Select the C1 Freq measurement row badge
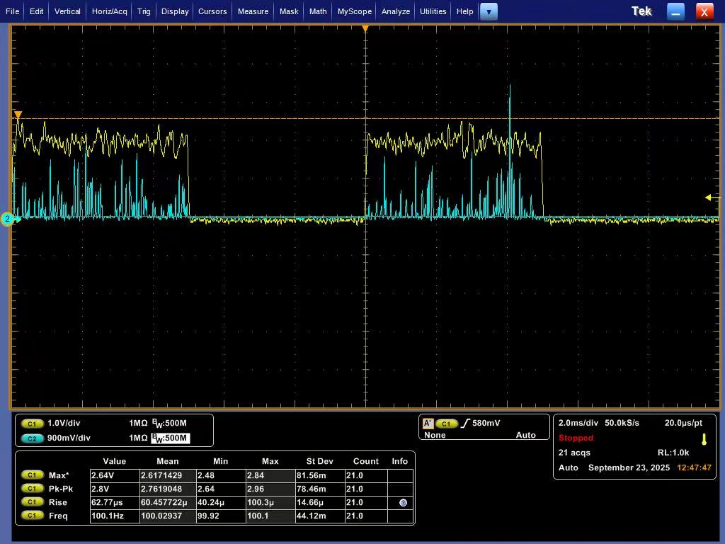The width and height of the screenshot is (725, 544). (x=32, y=515)
